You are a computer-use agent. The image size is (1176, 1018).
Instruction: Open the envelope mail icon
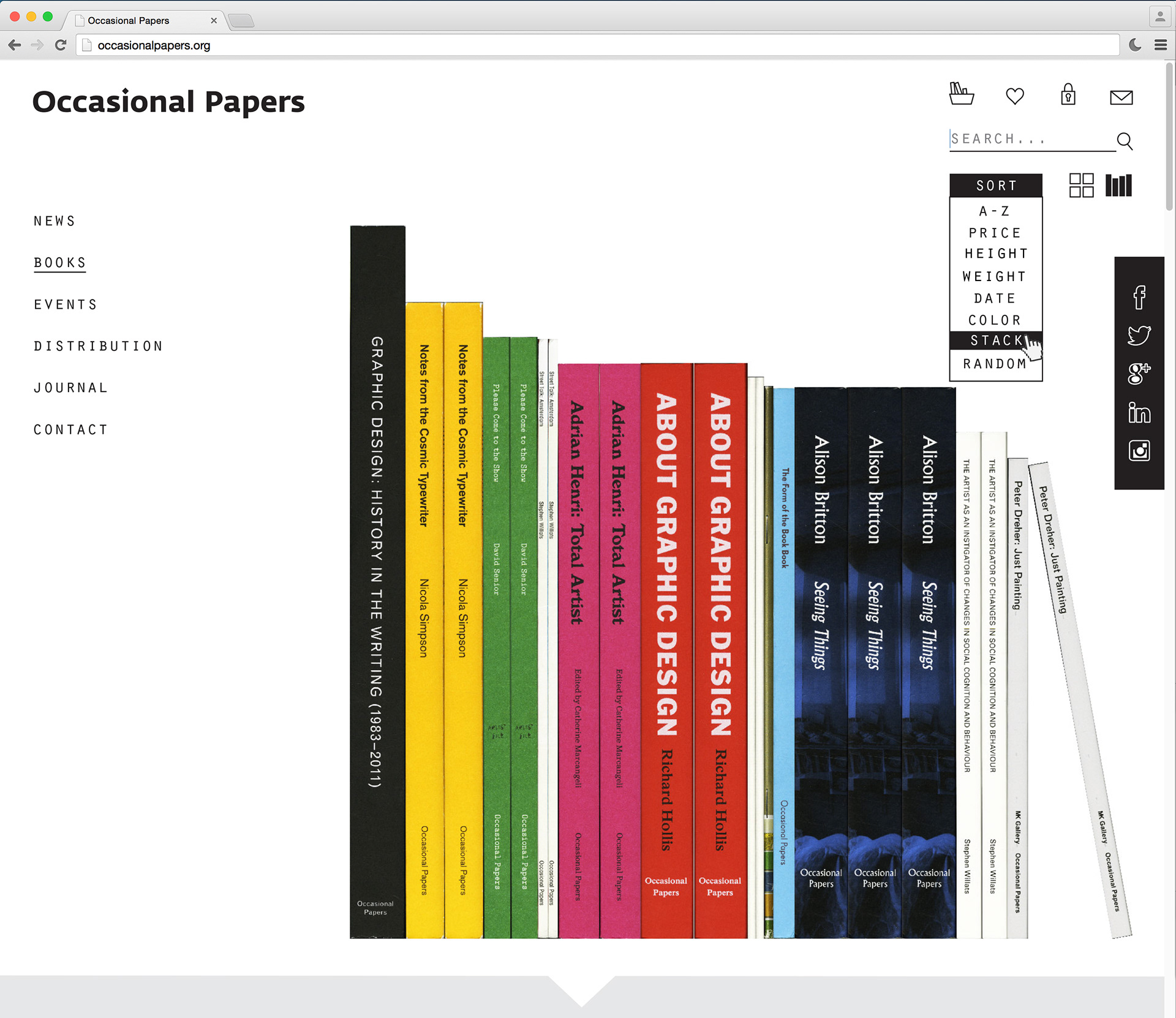[x=1121, y=97]
